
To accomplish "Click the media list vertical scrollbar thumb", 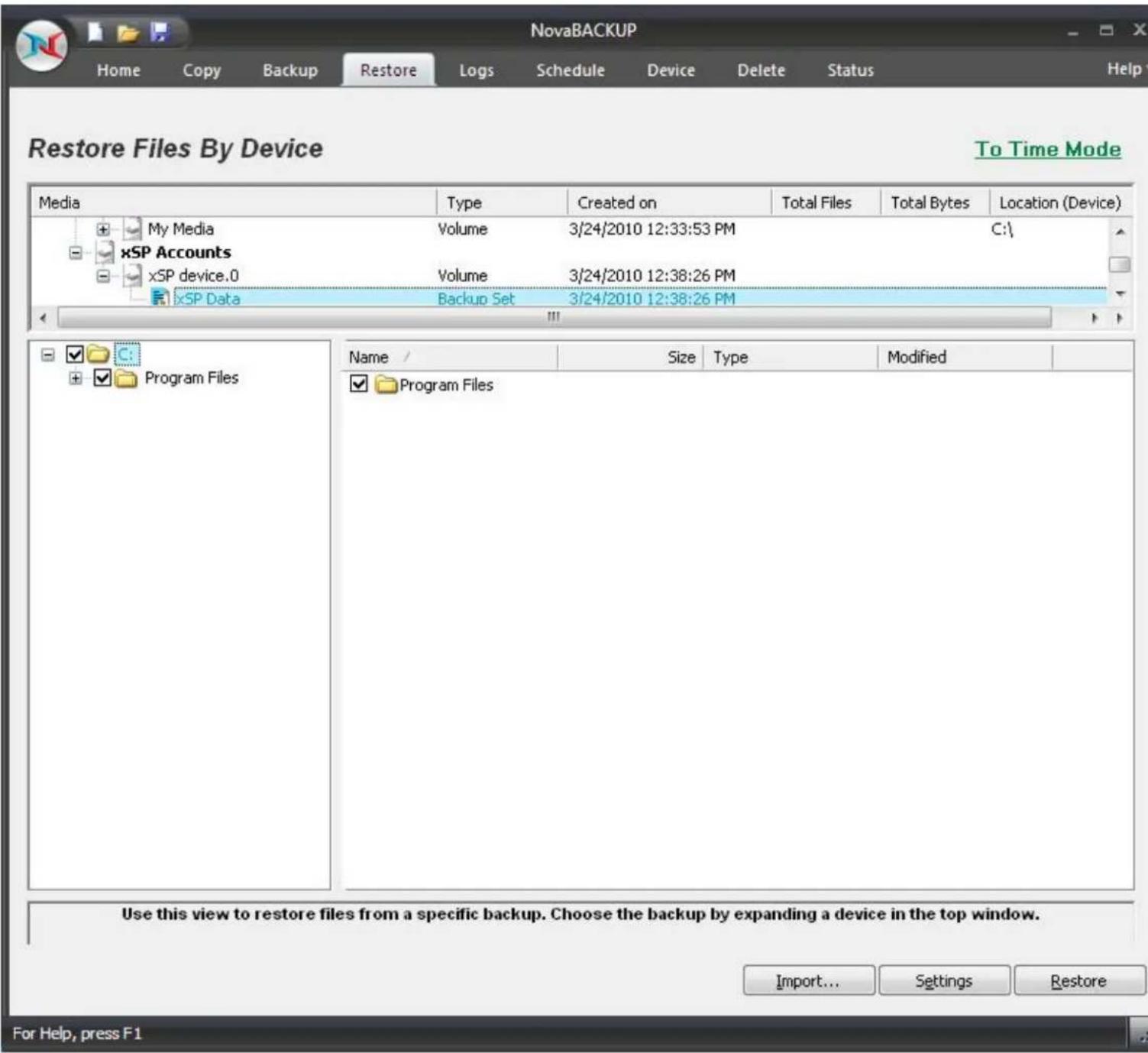I will 1119,264.
